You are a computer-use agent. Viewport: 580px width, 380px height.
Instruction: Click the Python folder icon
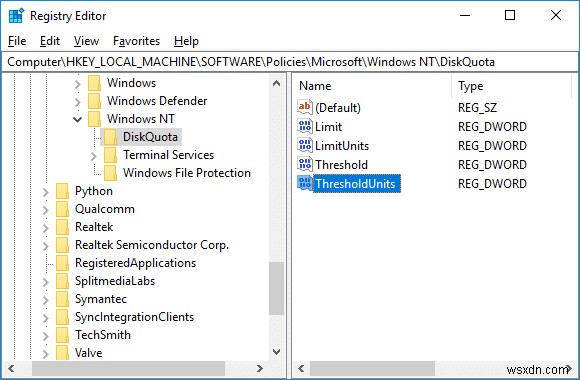(x=63, y=191)
